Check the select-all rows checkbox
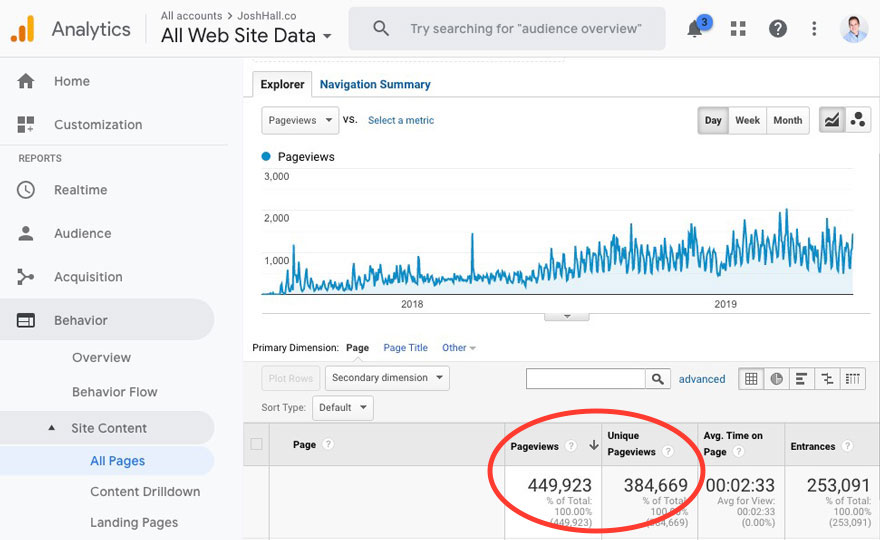This screenshot has height=540, width=880. tap(257, 445)
